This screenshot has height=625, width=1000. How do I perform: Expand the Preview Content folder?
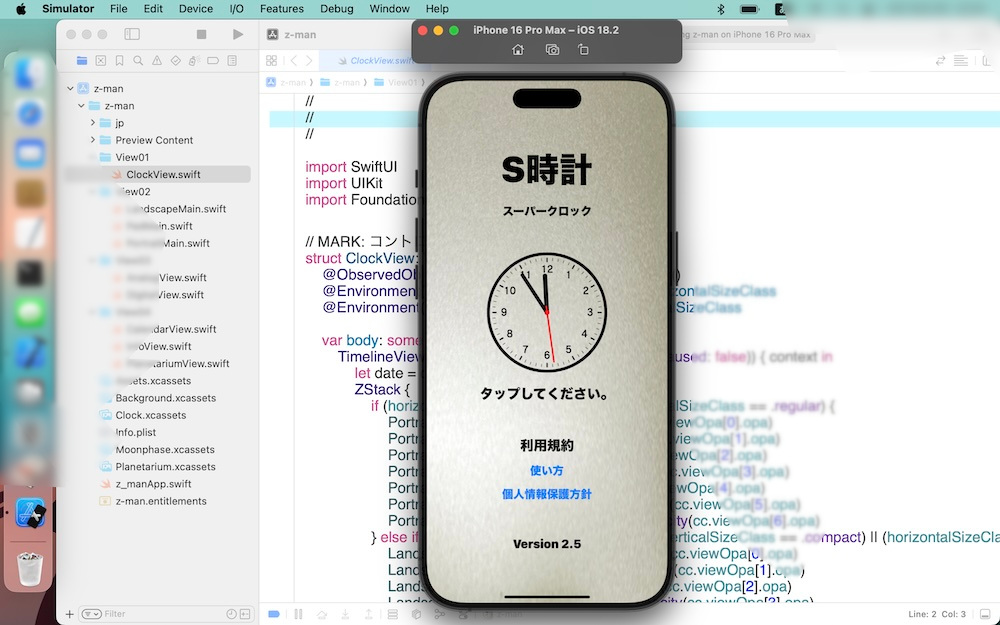point(93,140)
